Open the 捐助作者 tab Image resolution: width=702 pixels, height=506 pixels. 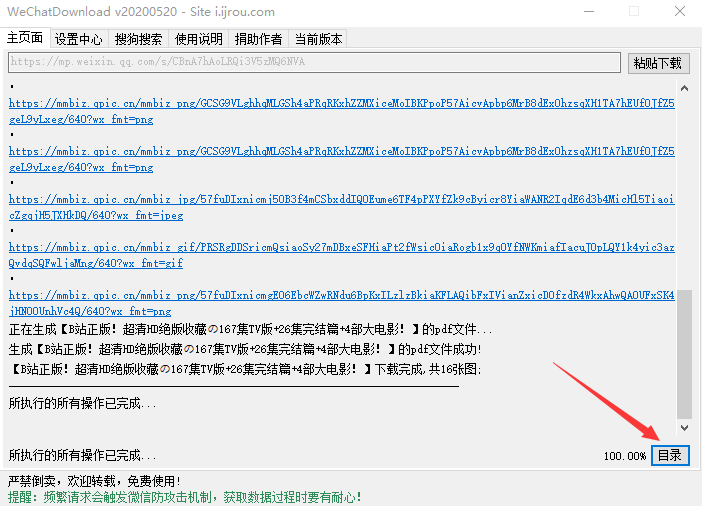click(258, 39)
